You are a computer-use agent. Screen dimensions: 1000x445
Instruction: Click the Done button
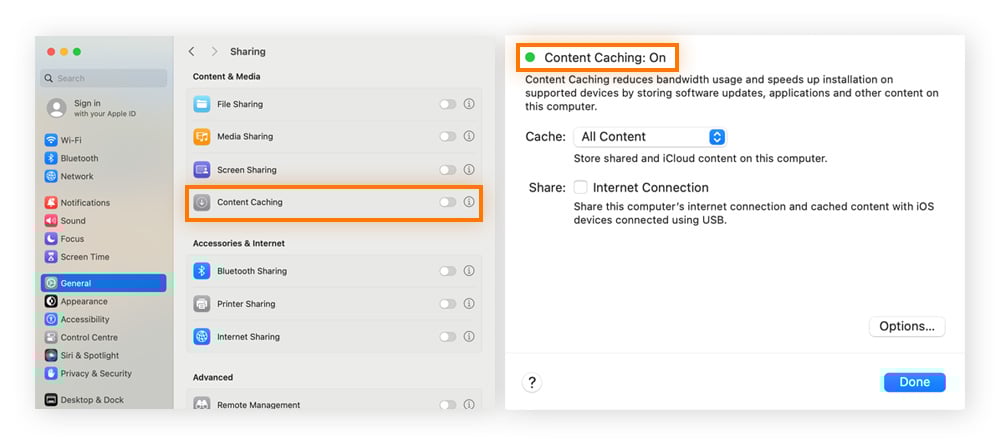(x=914, y=382)
